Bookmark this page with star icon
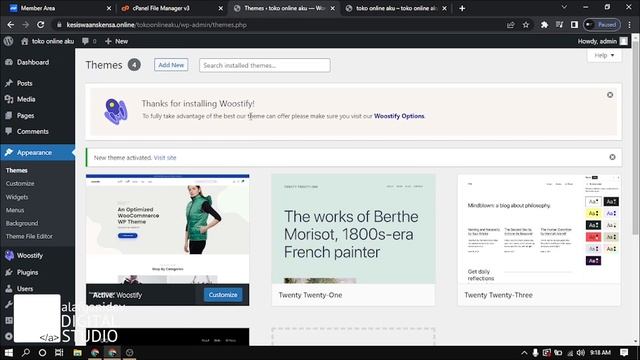The image size is (640, 360). 526,25
